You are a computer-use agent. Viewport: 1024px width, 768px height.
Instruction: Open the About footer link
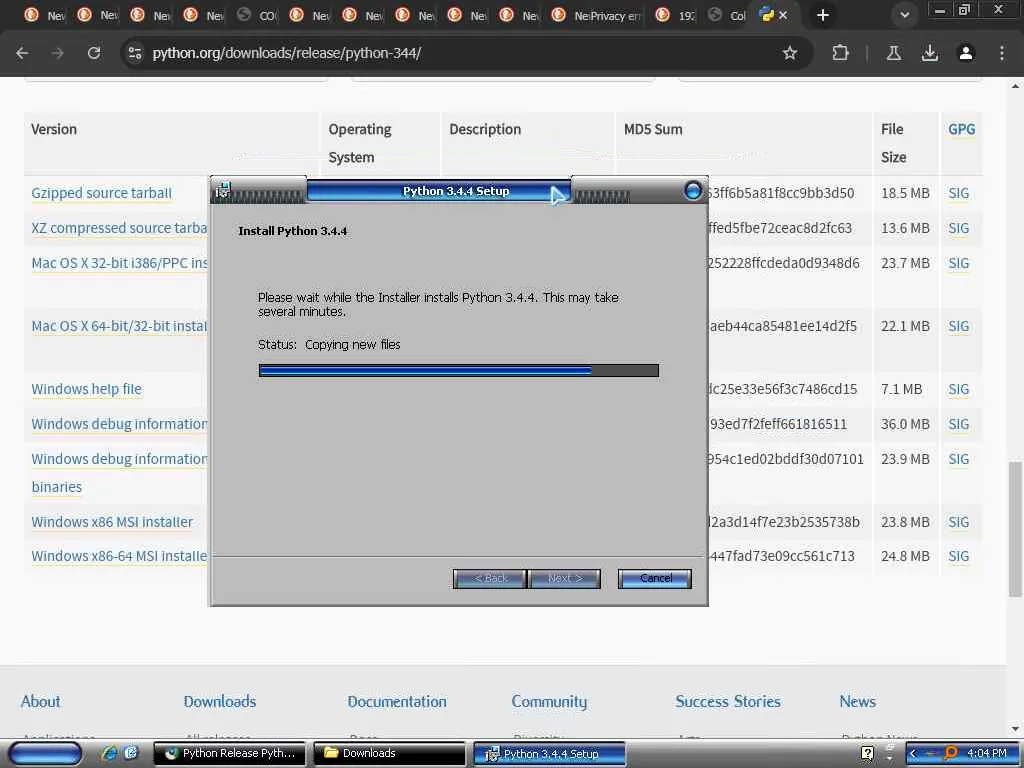coord(40,701)
